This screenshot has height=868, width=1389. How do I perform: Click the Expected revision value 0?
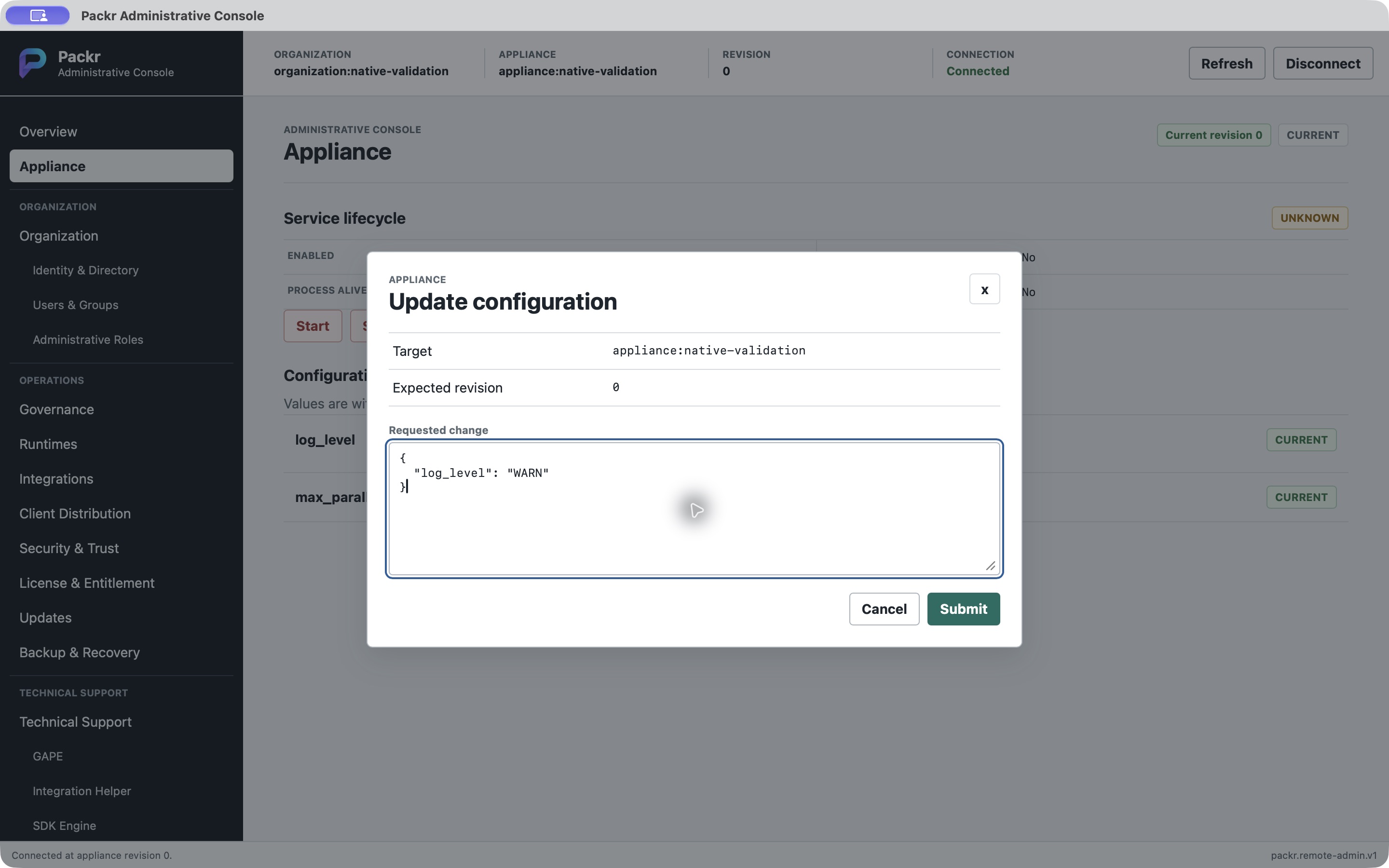(616, 388)
